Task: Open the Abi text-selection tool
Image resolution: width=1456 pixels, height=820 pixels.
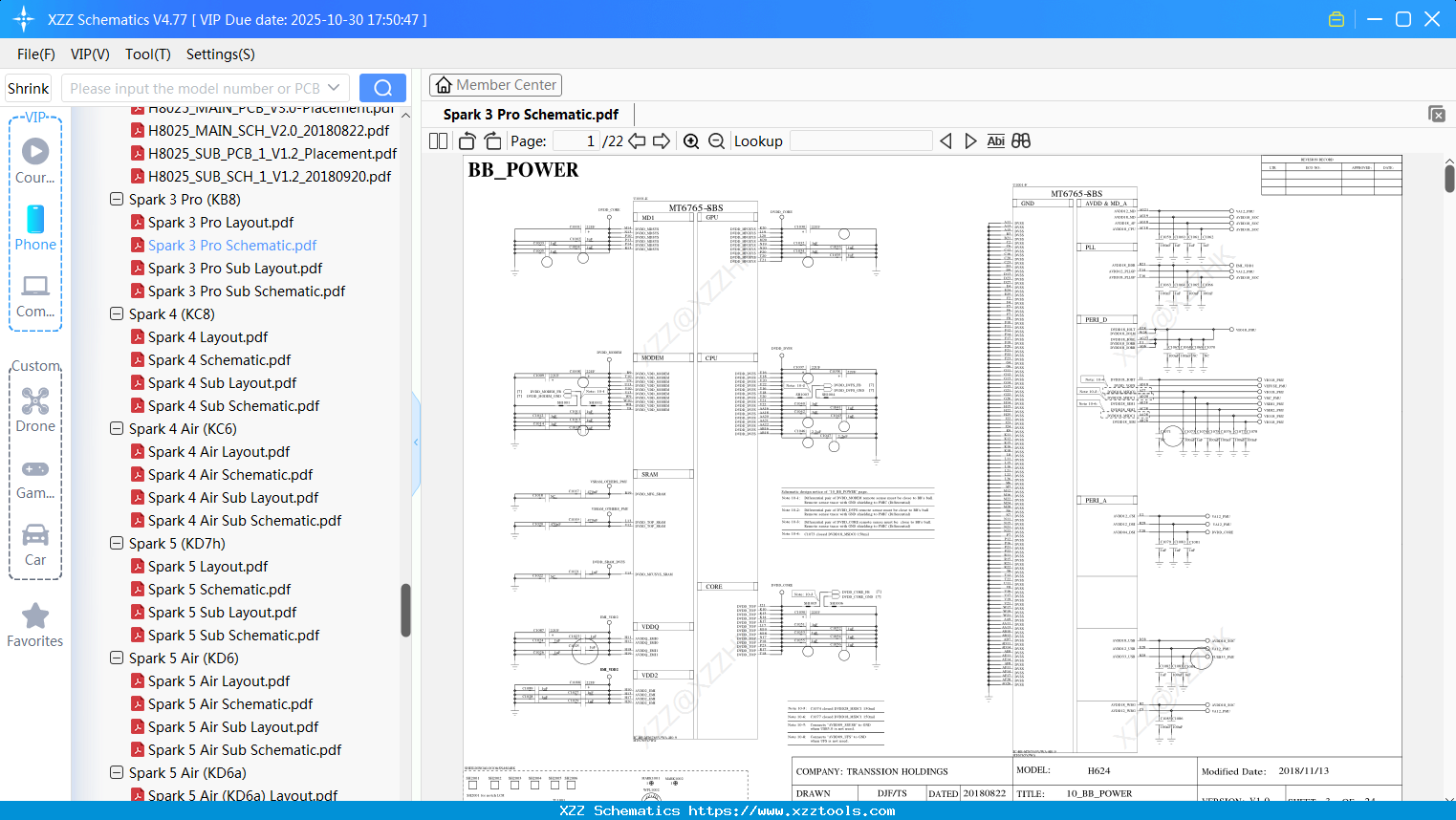Action: point(996,140)
